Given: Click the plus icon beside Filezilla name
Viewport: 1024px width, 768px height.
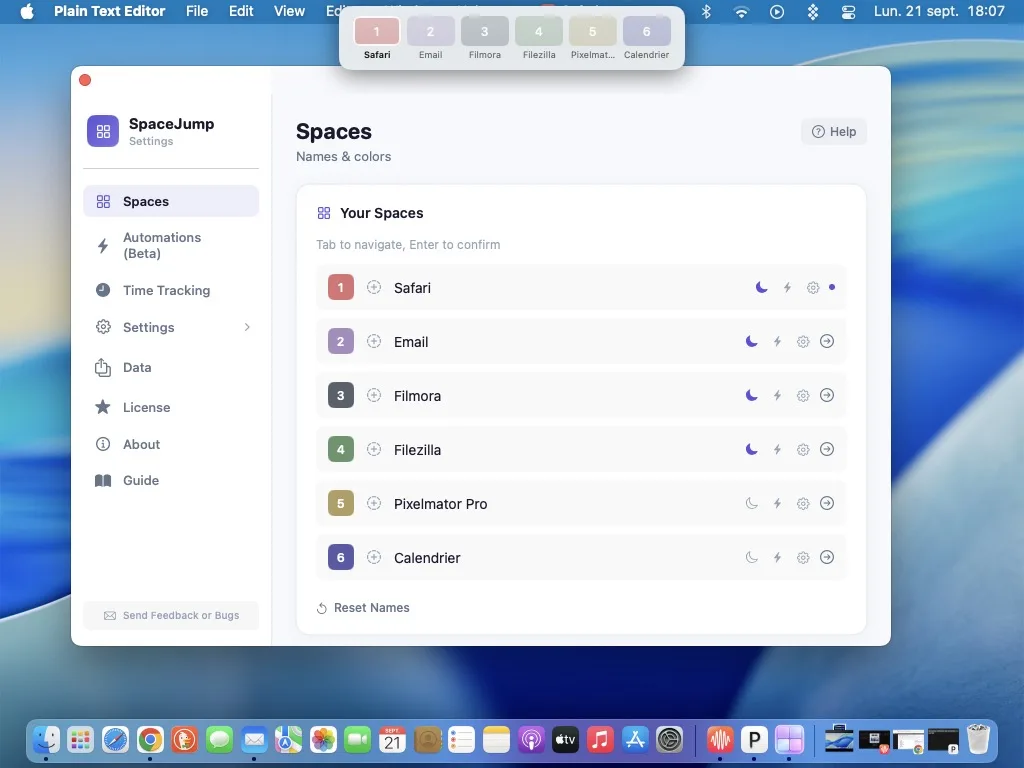Looking at the screenshot, I should click(374, 449).
